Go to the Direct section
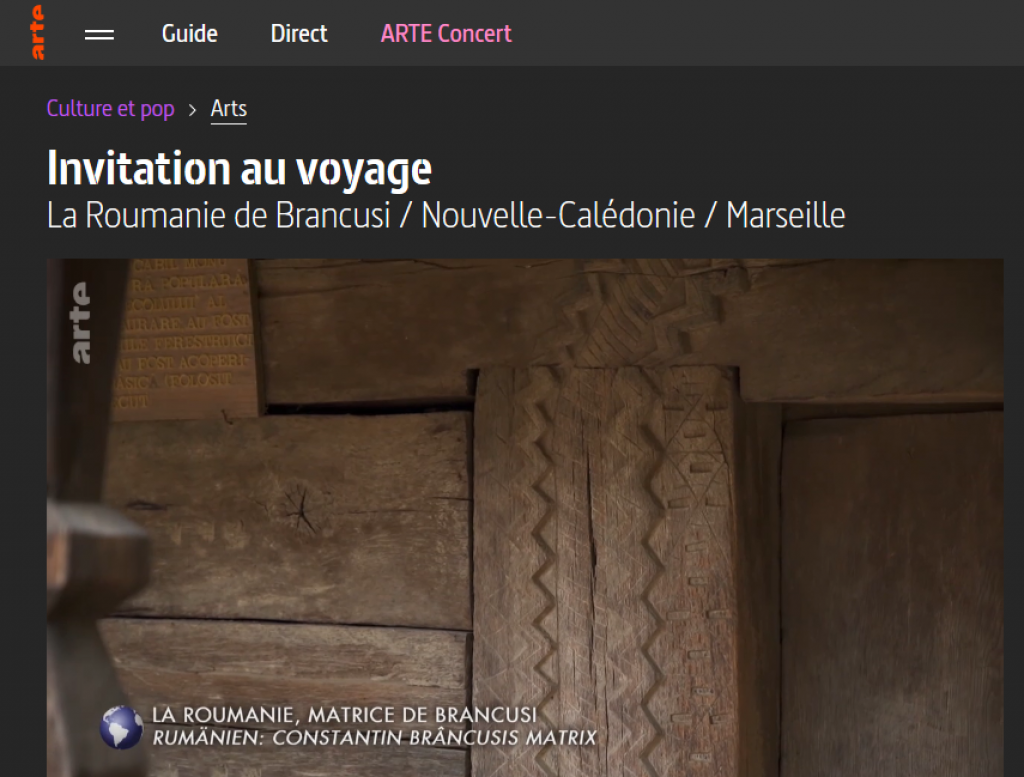 [x=299, y=33]
